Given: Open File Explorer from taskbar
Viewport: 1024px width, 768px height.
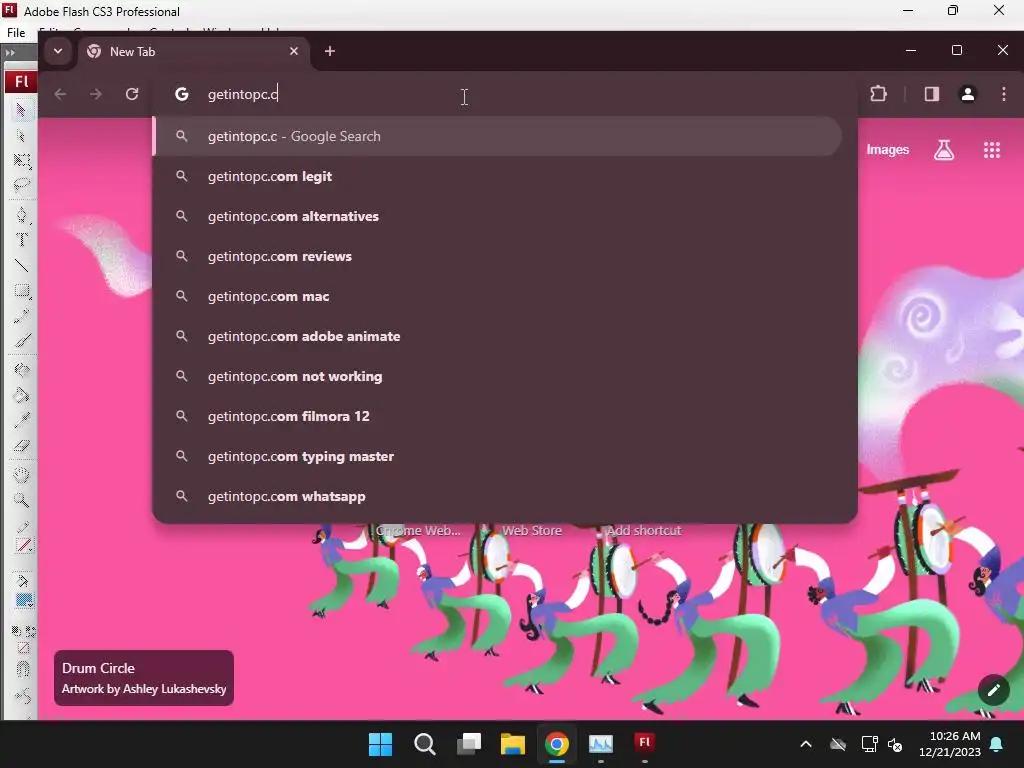Looking at the screenshot, I should 513,744.
